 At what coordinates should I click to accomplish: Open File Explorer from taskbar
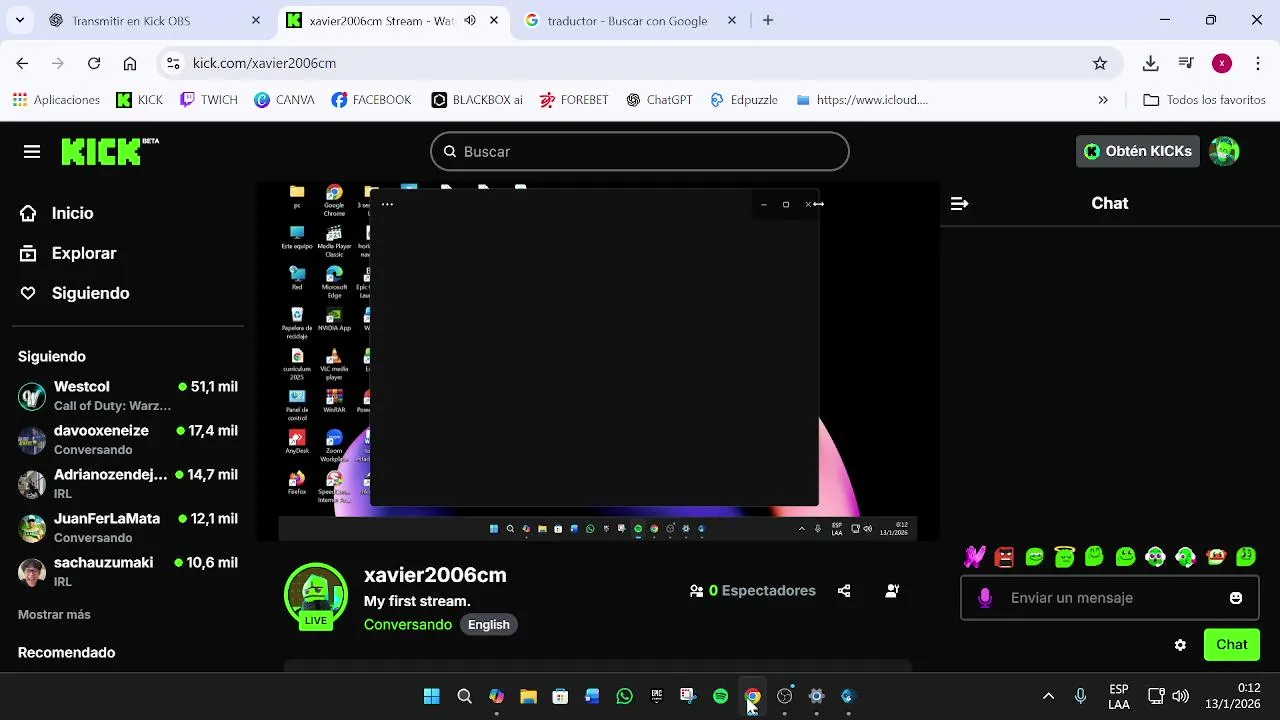(528, 696)
